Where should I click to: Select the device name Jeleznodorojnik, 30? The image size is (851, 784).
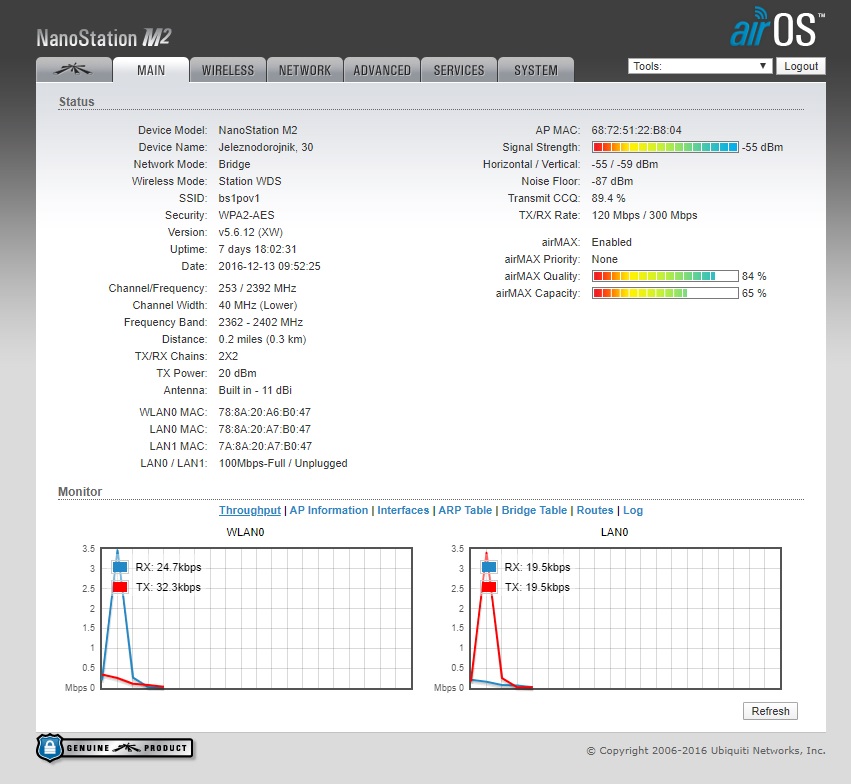[x=266, y=147]
